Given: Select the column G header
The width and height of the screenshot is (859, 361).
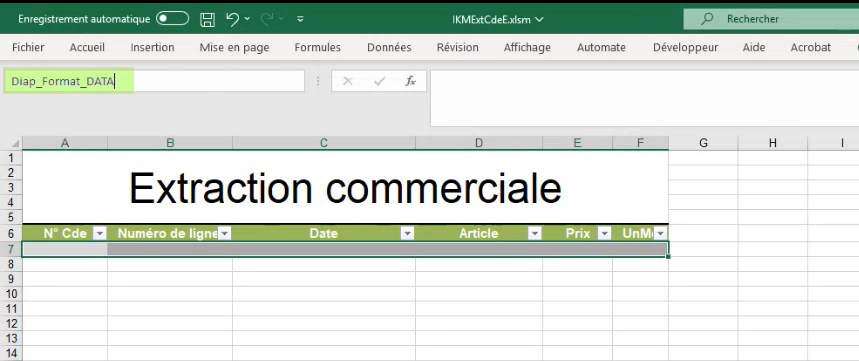Looking at the screenshot, I should (x=703, y=143).
